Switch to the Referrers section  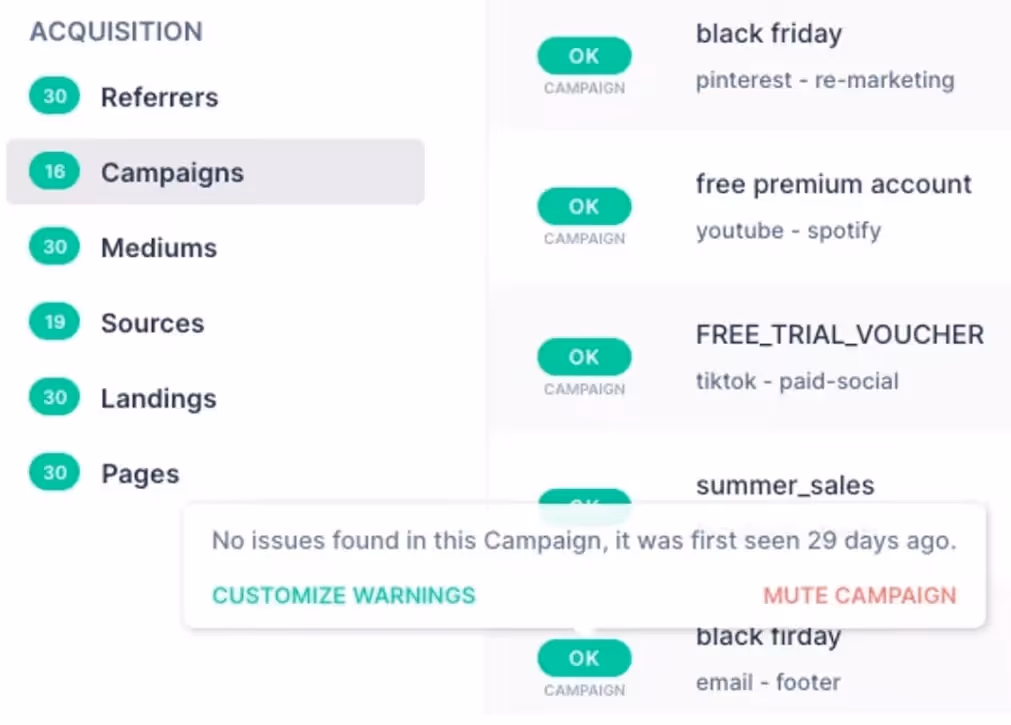pos(159,96)
